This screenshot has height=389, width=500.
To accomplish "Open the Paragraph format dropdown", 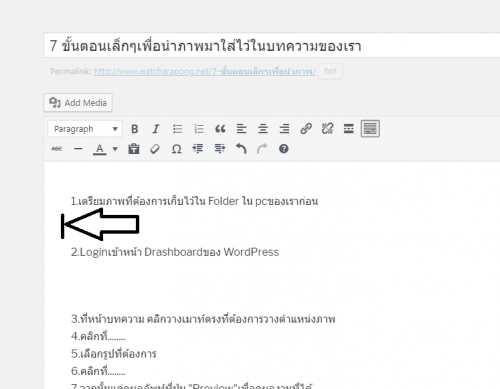I will coord(85,129).
